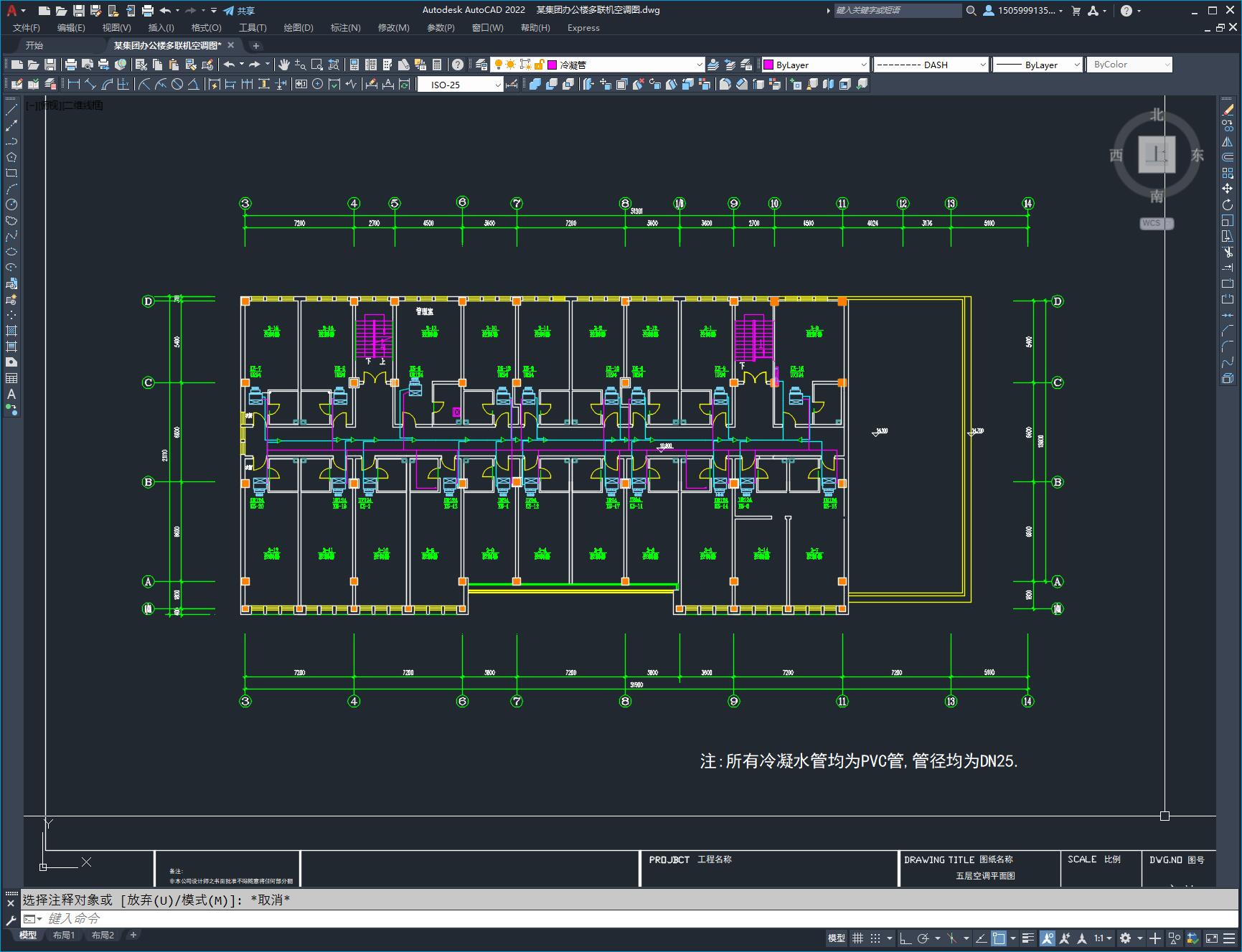Open the 标注(N) menu
This screenshot has height=952, width=1242.
coord(345,27)
